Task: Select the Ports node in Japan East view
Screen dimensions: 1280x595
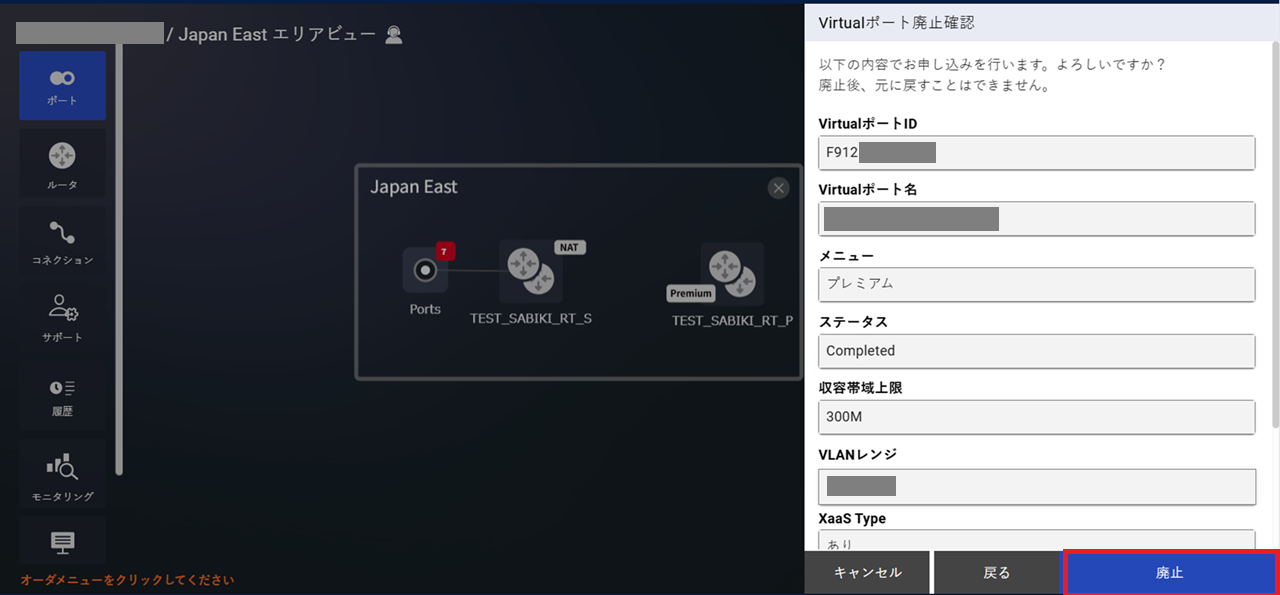Action: click(x=424, y=272)
